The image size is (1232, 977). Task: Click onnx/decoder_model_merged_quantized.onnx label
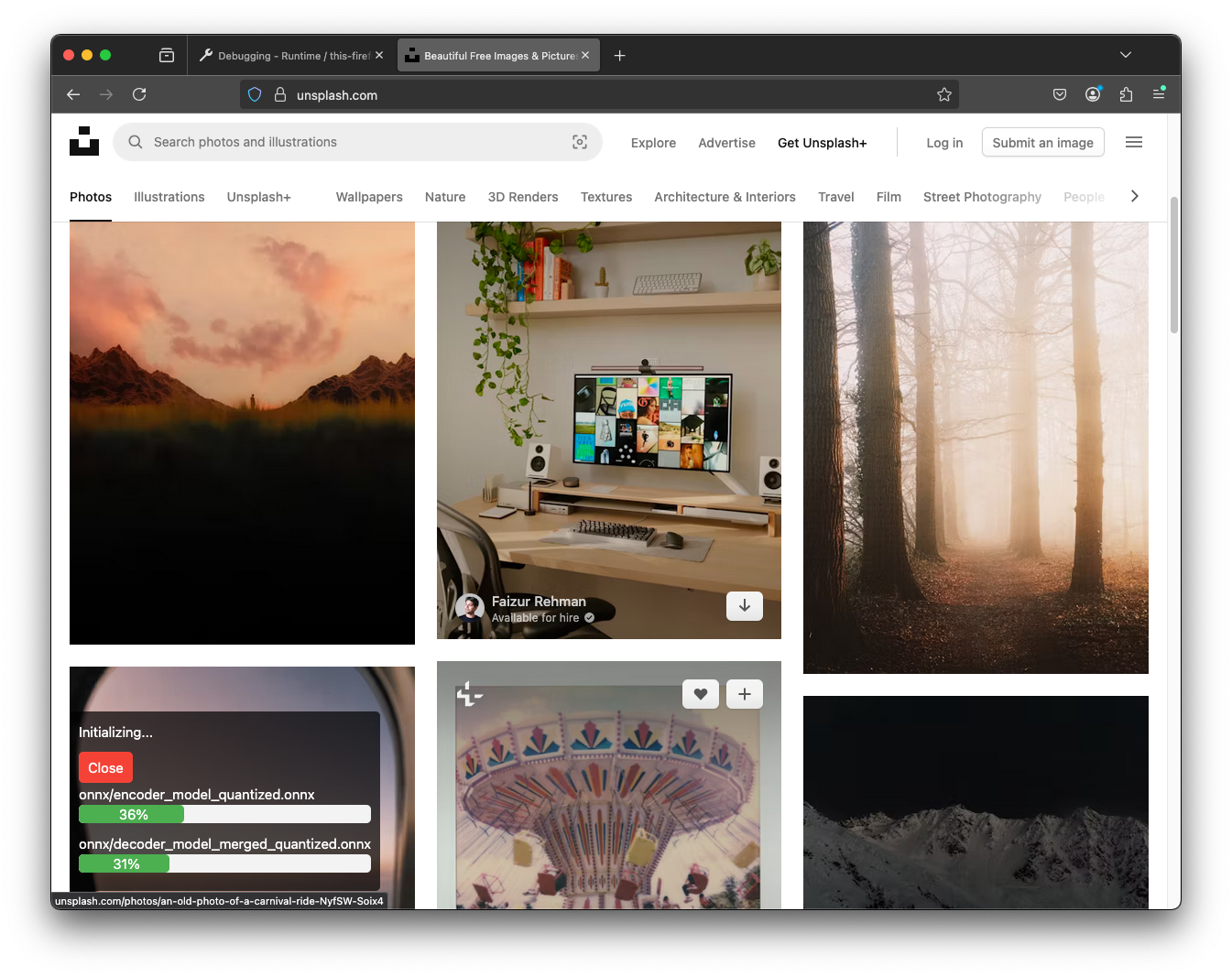pyautogui.click(x=224, y=843)
